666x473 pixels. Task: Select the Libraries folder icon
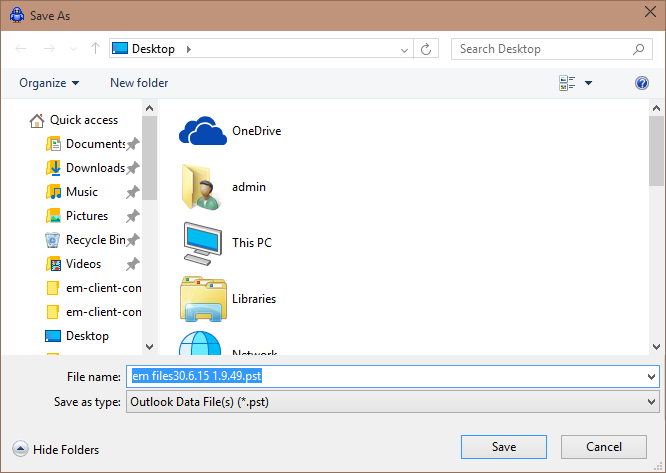point(203,298)
